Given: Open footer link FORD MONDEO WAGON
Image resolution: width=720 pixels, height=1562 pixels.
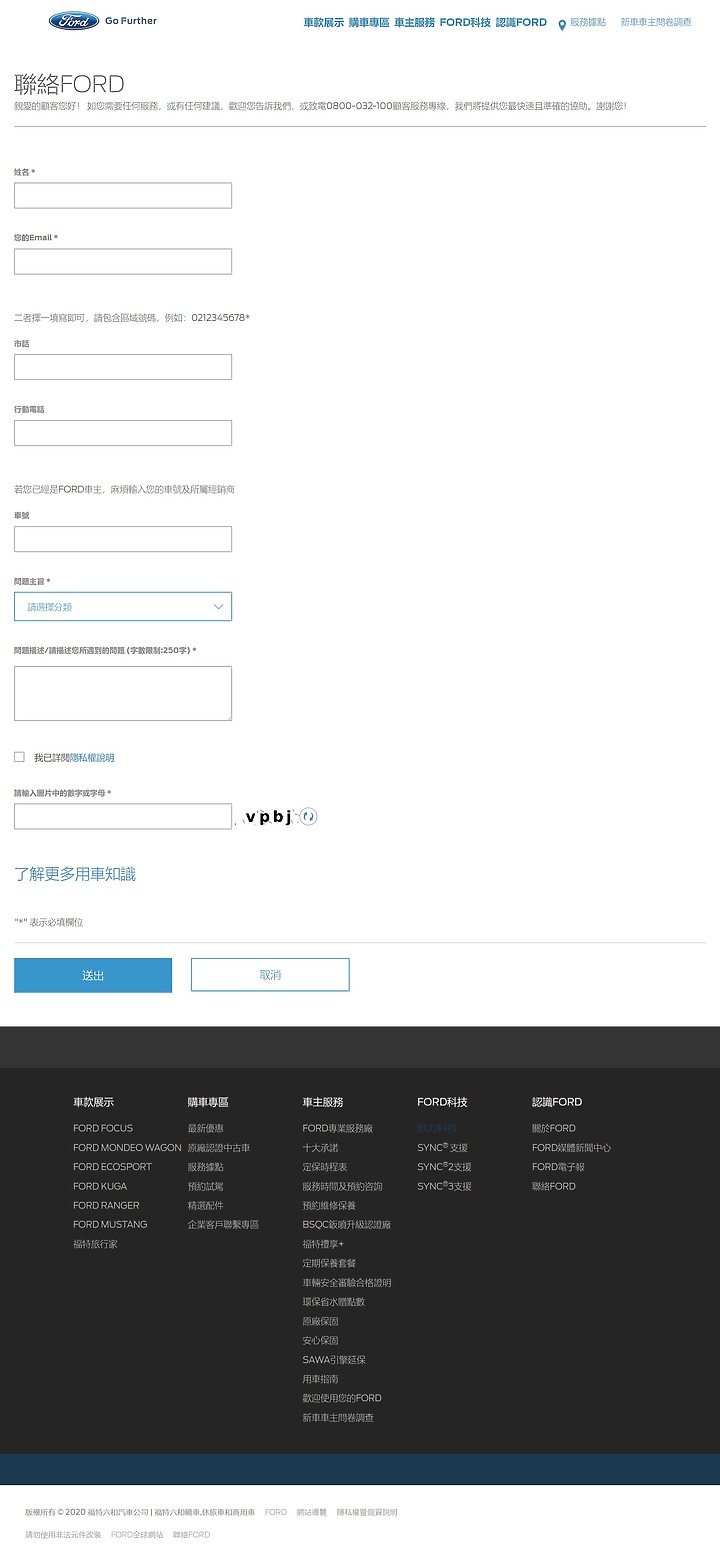Looking at the screenshot, I should 127,1148.
